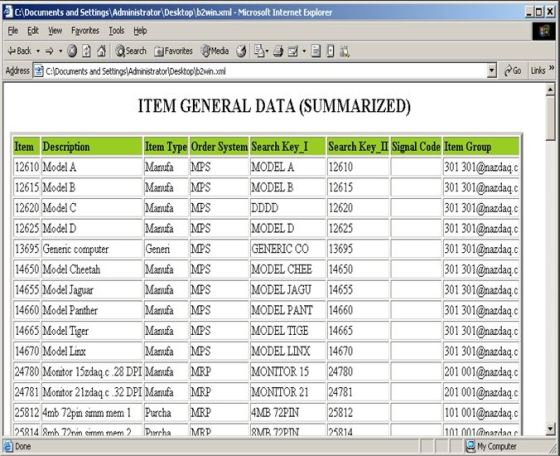Open the Back history dropdown arrow
The width and height of the screenshot is (560, 456).
pos(38,51)
